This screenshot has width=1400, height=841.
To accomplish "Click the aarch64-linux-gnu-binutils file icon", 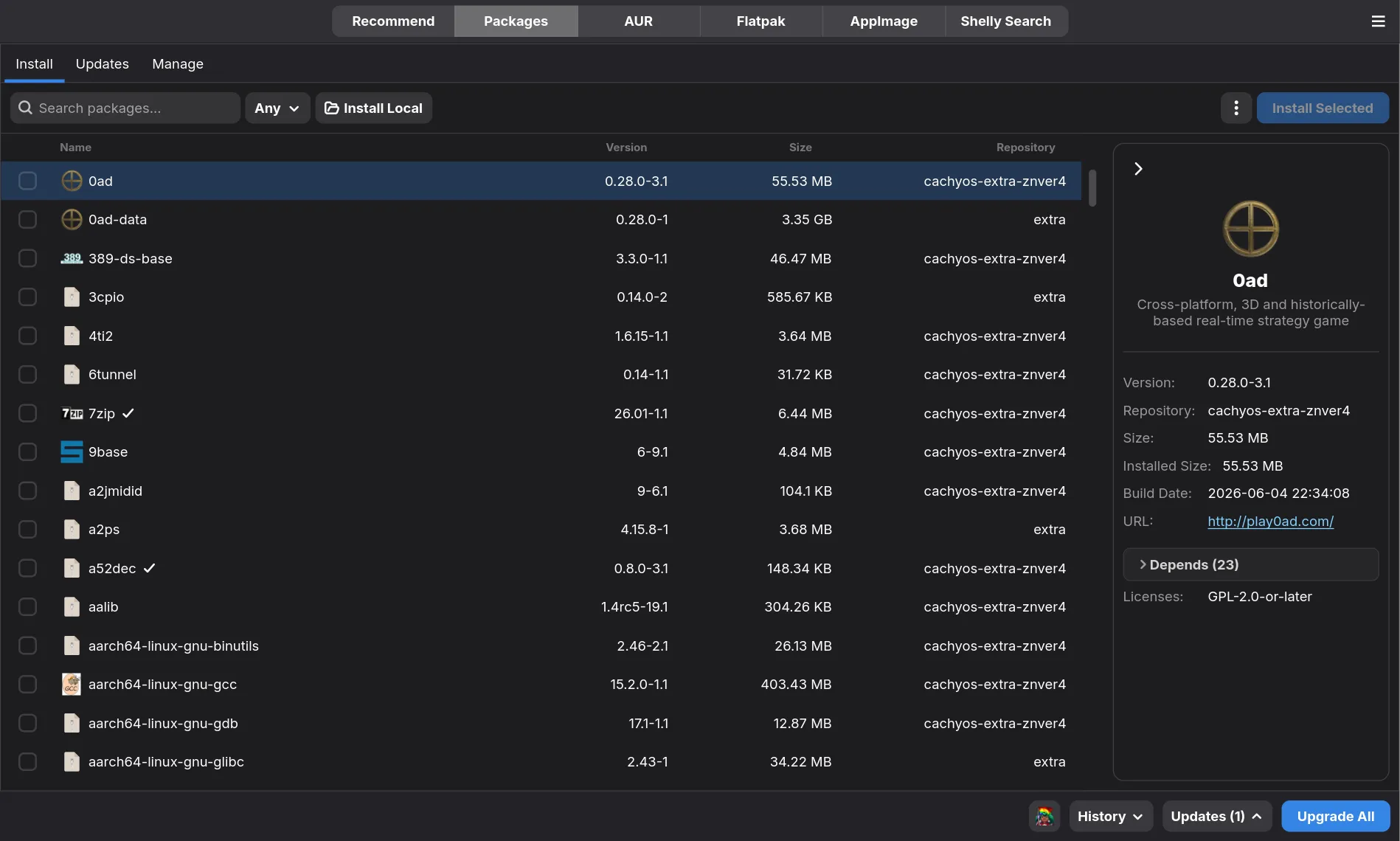I will pos(72,646).
